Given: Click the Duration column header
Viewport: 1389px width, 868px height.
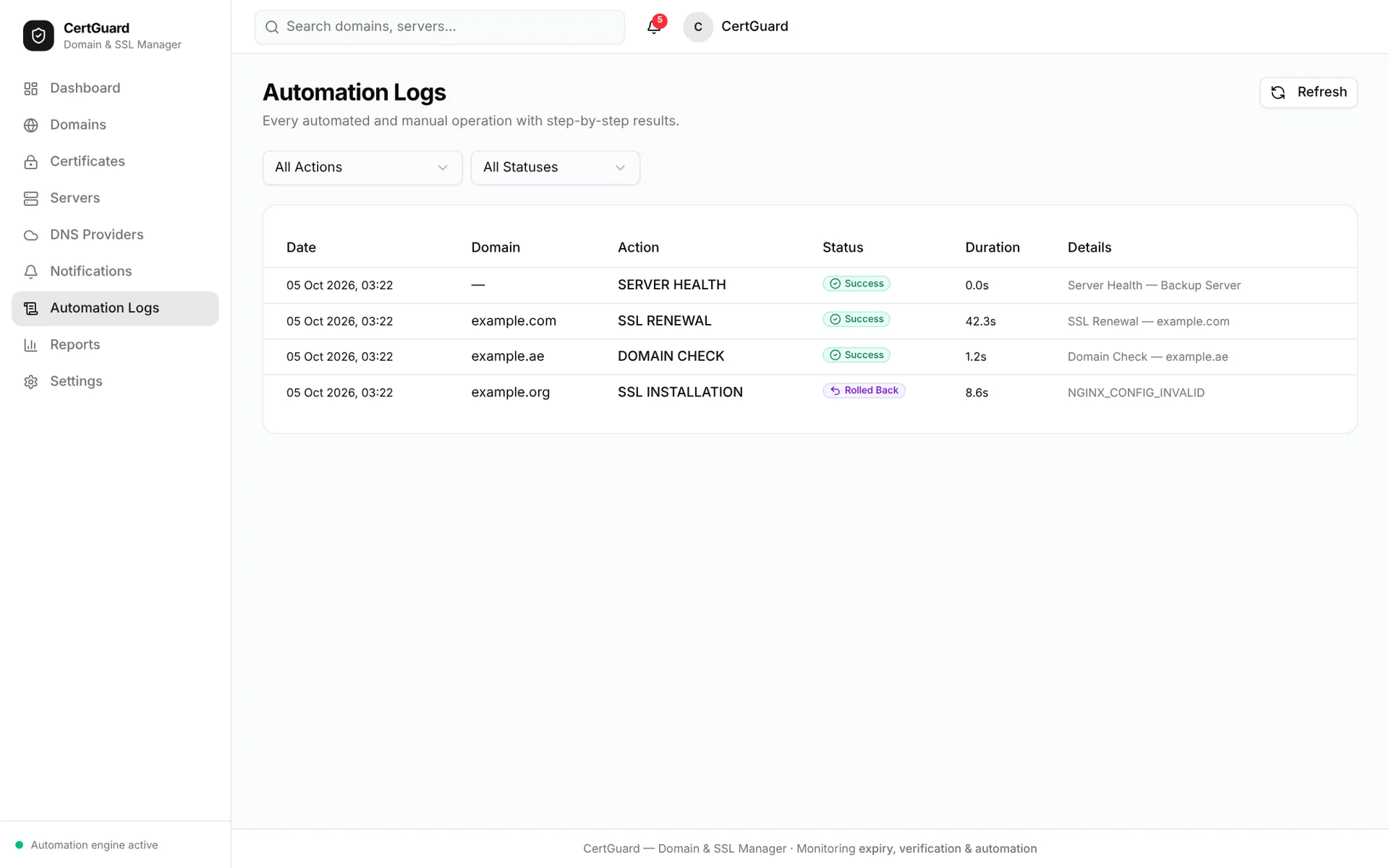Looking at the screenshot, I should (993, 247).
